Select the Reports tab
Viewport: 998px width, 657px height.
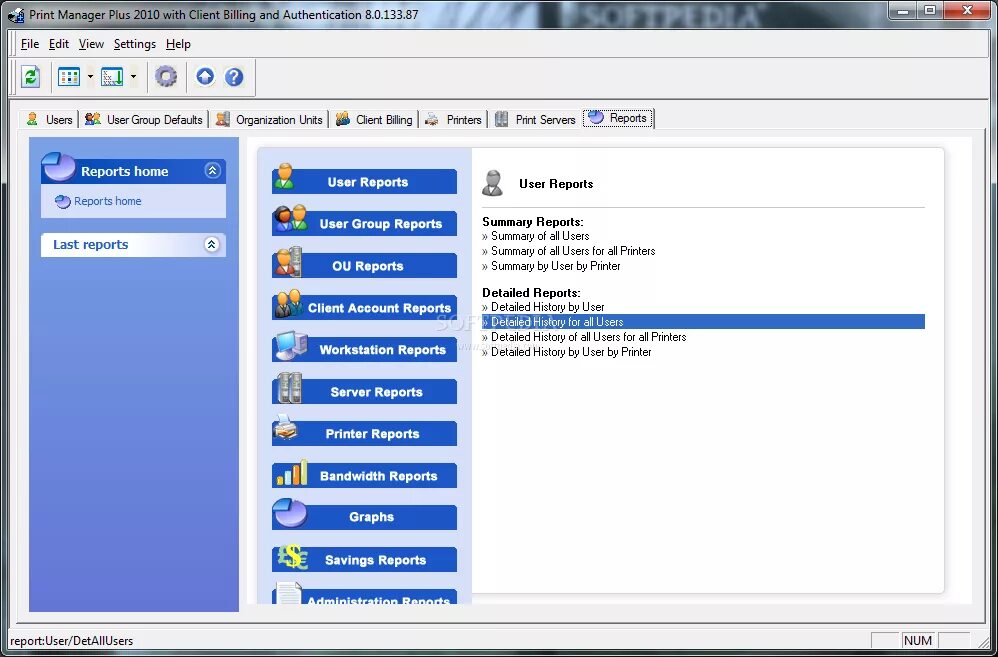(618, 118)
